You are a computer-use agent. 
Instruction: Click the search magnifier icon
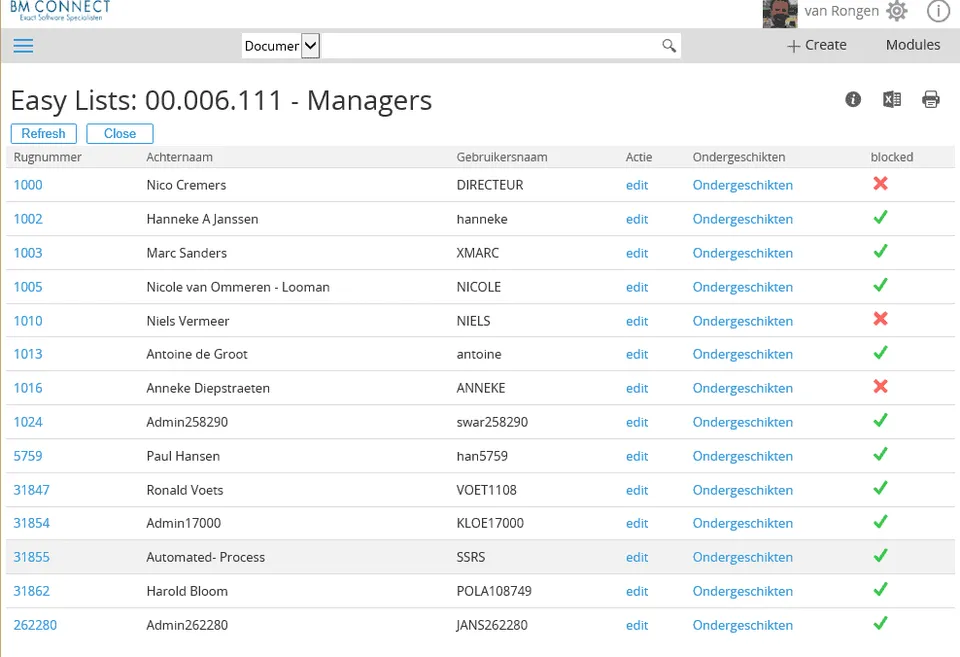click(x=669, y=46)
